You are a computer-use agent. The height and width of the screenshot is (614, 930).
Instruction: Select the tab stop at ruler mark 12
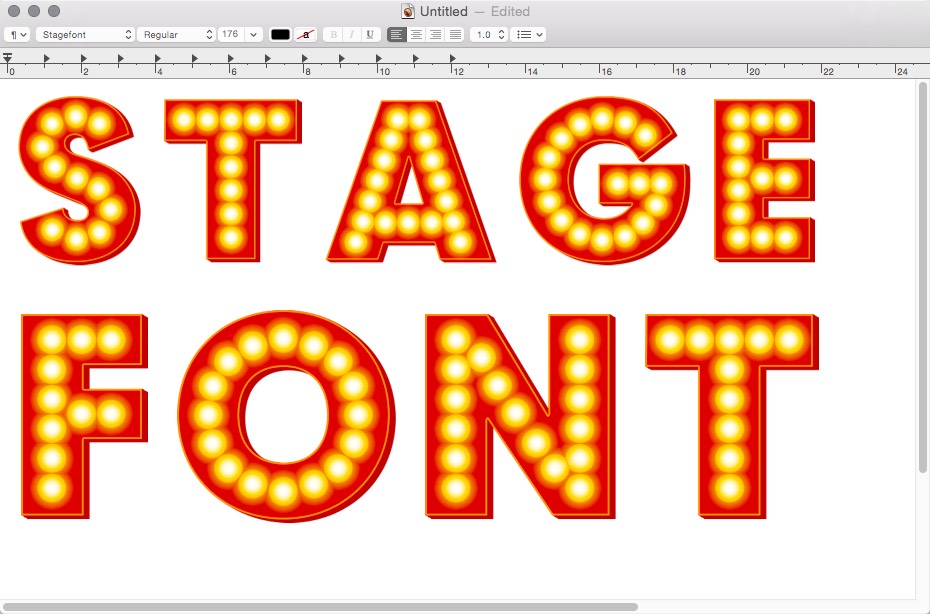[453, 58]
